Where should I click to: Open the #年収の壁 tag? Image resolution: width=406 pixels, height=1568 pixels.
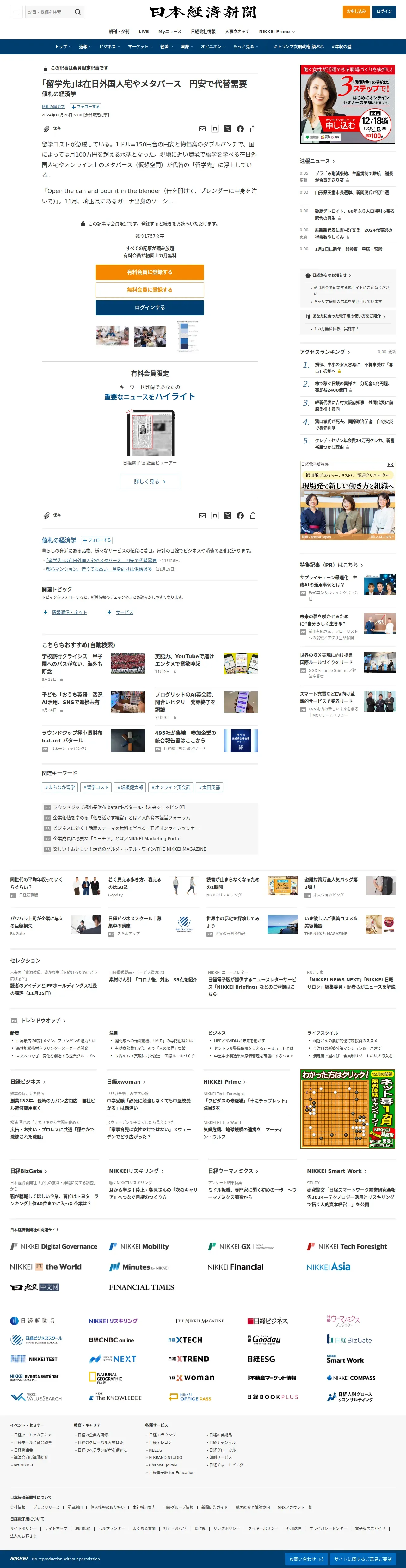[x=341, y=46]
